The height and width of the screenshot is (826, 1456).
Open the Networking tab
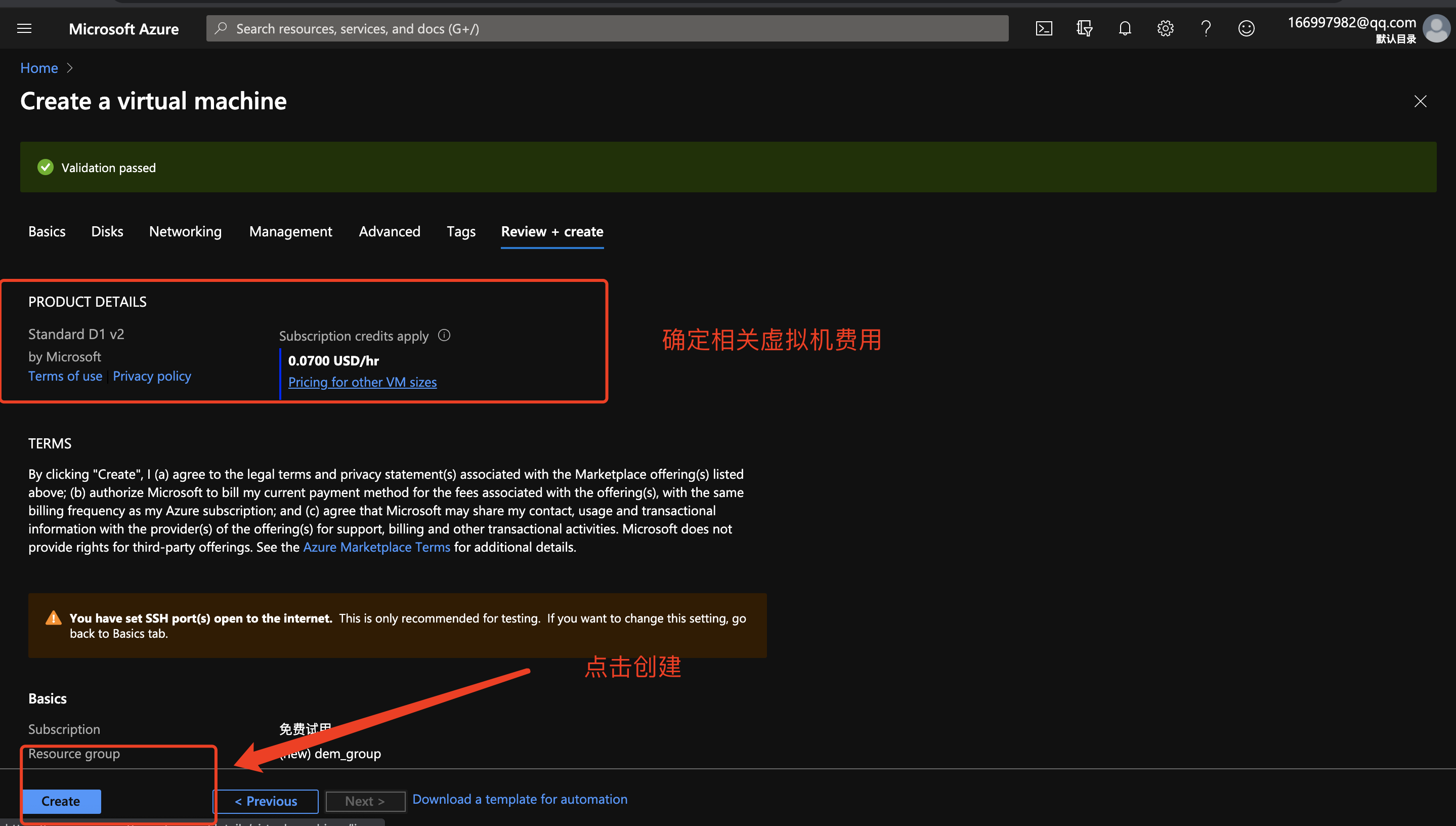(185, 231)
